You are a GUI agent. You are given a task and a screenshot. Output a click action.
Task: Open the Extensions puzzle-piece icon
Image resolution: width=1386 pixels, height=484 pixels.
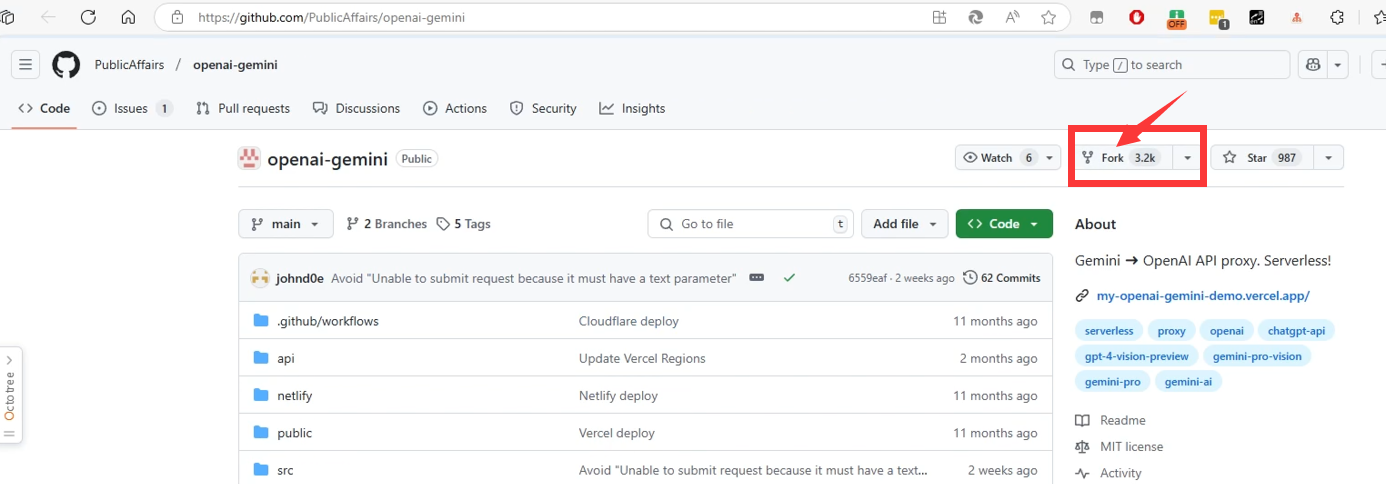coord(1337,17)
